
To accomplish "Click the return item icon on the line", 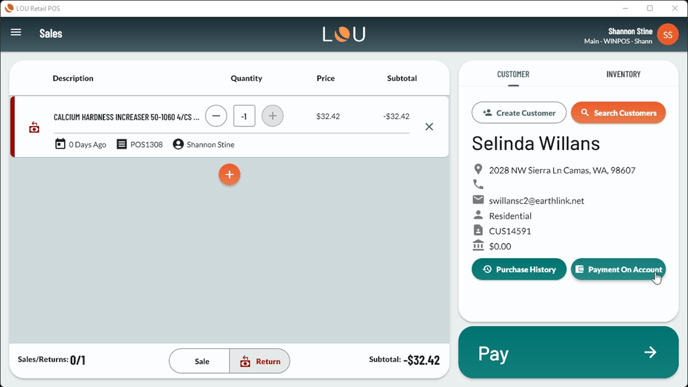I will coord(34,127).
